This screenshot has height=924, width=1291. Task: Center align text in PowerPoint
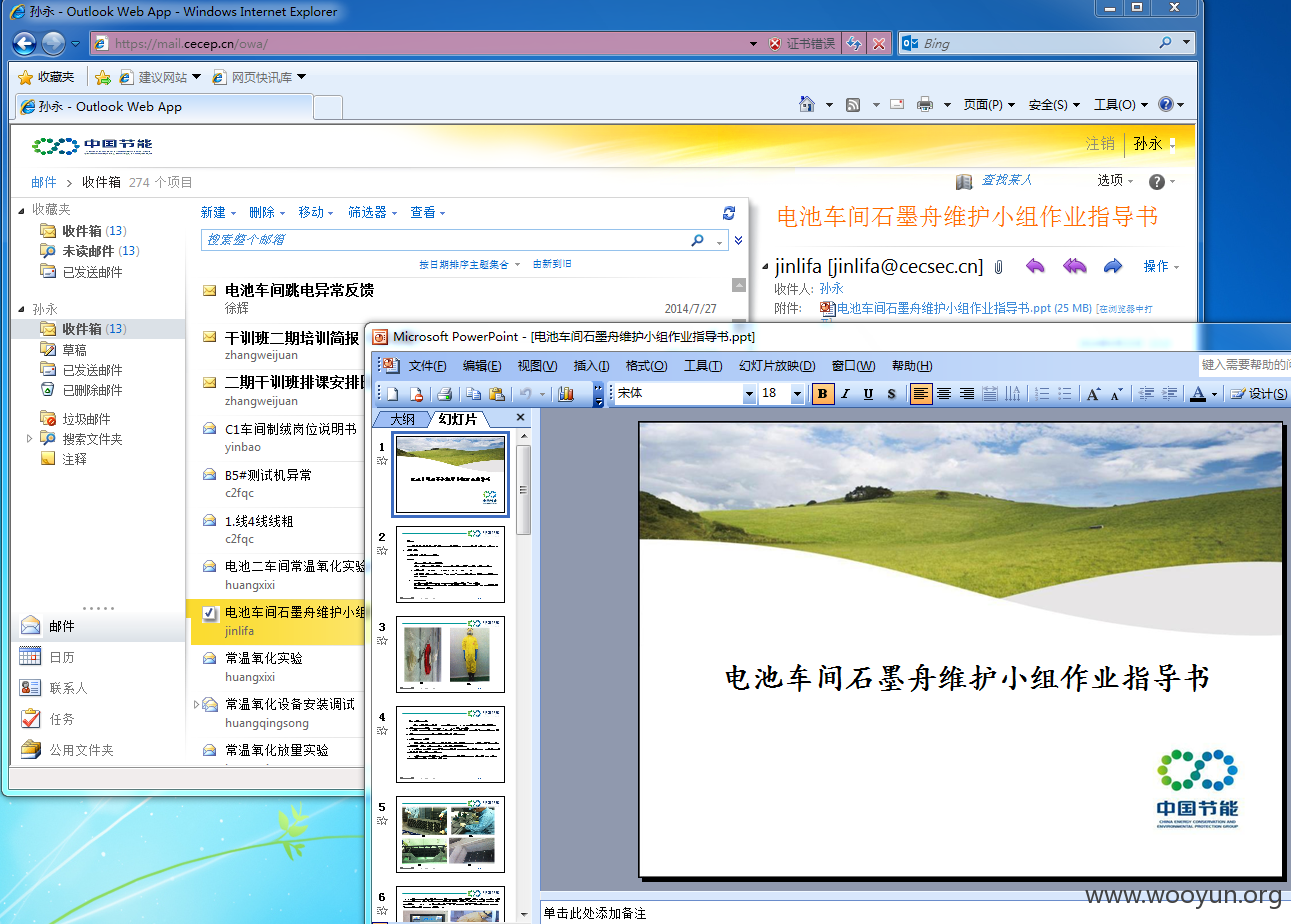[944, 394]
